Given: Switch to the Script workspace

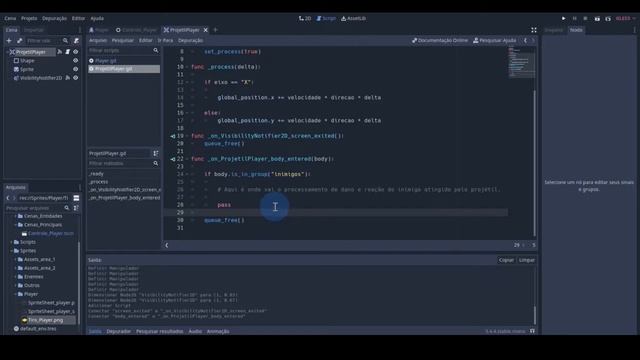Looking at the screenshot, I should pyautogui.click(x=326, y=18).
